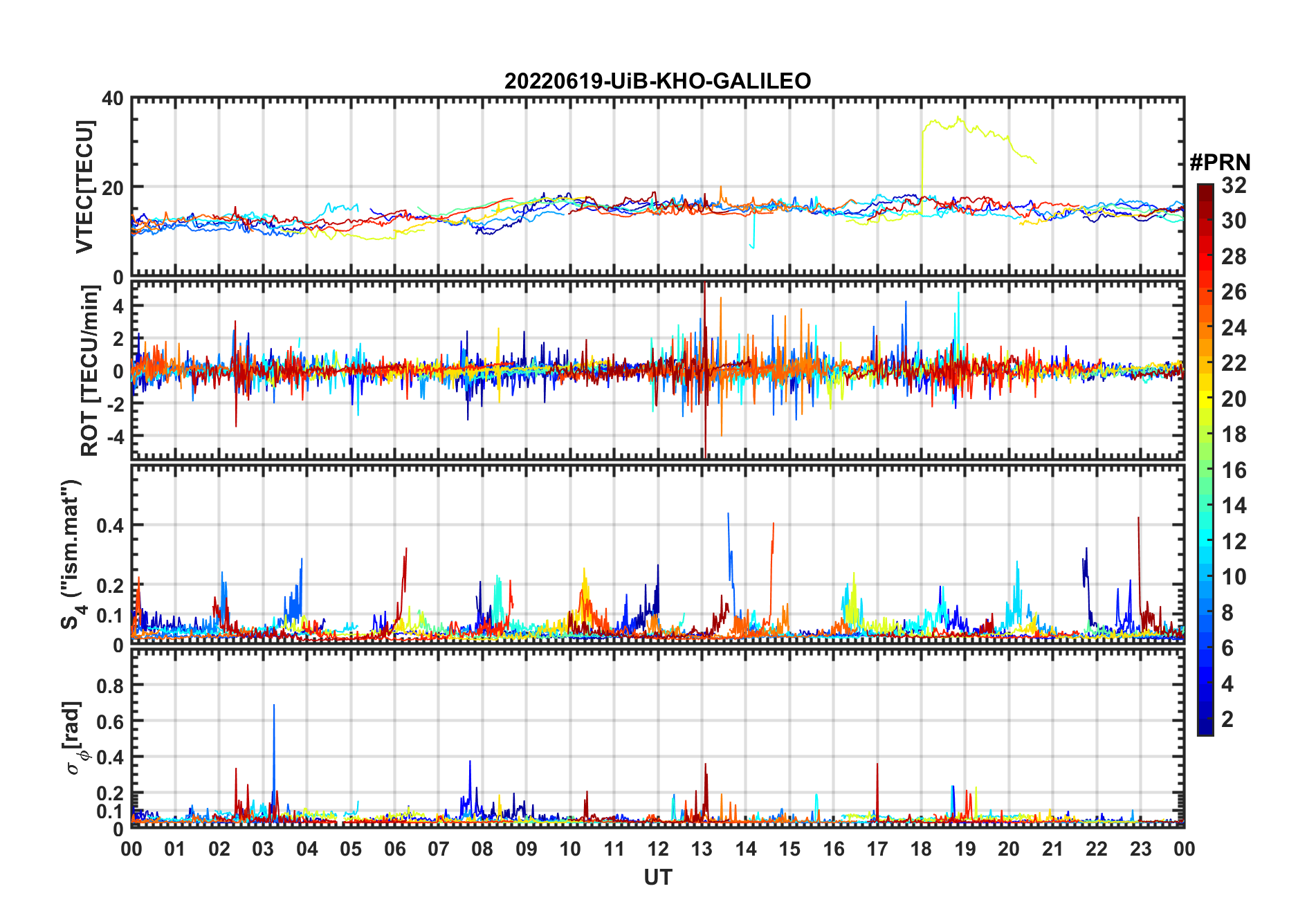Click the 30 label on PRN colorbar

(x=1234, y=221)
